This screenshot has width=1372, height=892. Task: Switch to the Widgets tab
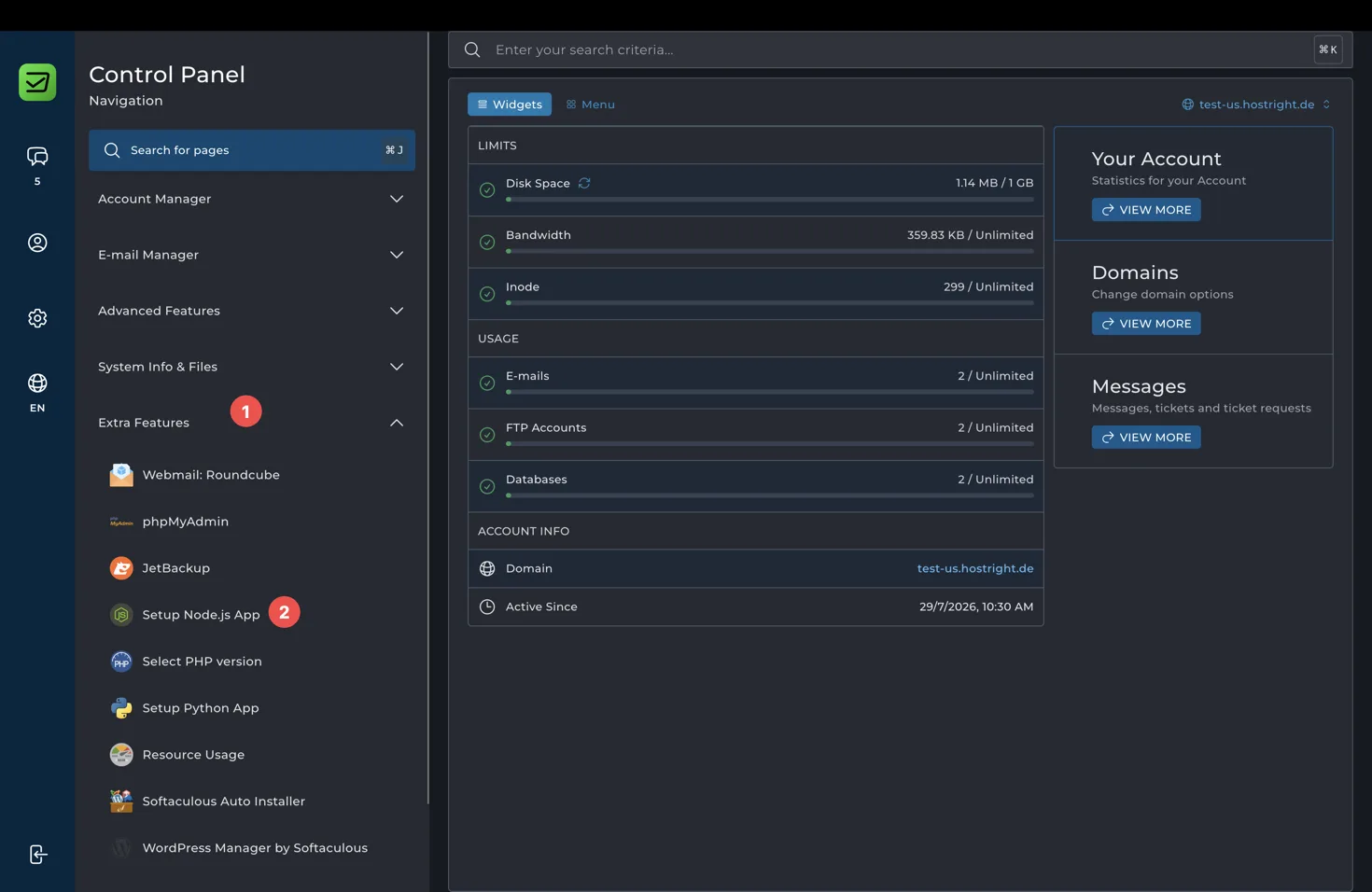pos(510,105)
